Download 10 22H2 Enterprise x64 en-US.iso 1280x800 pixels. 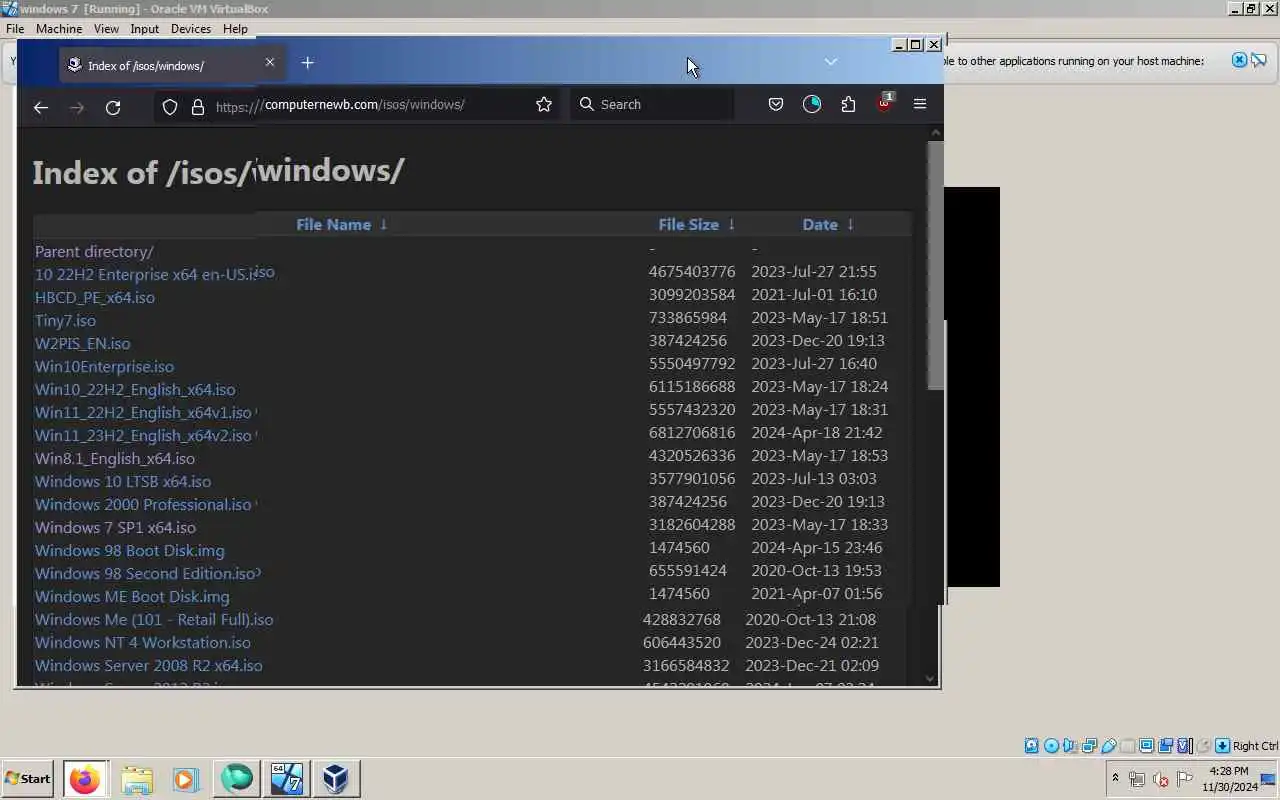(155, 274)
